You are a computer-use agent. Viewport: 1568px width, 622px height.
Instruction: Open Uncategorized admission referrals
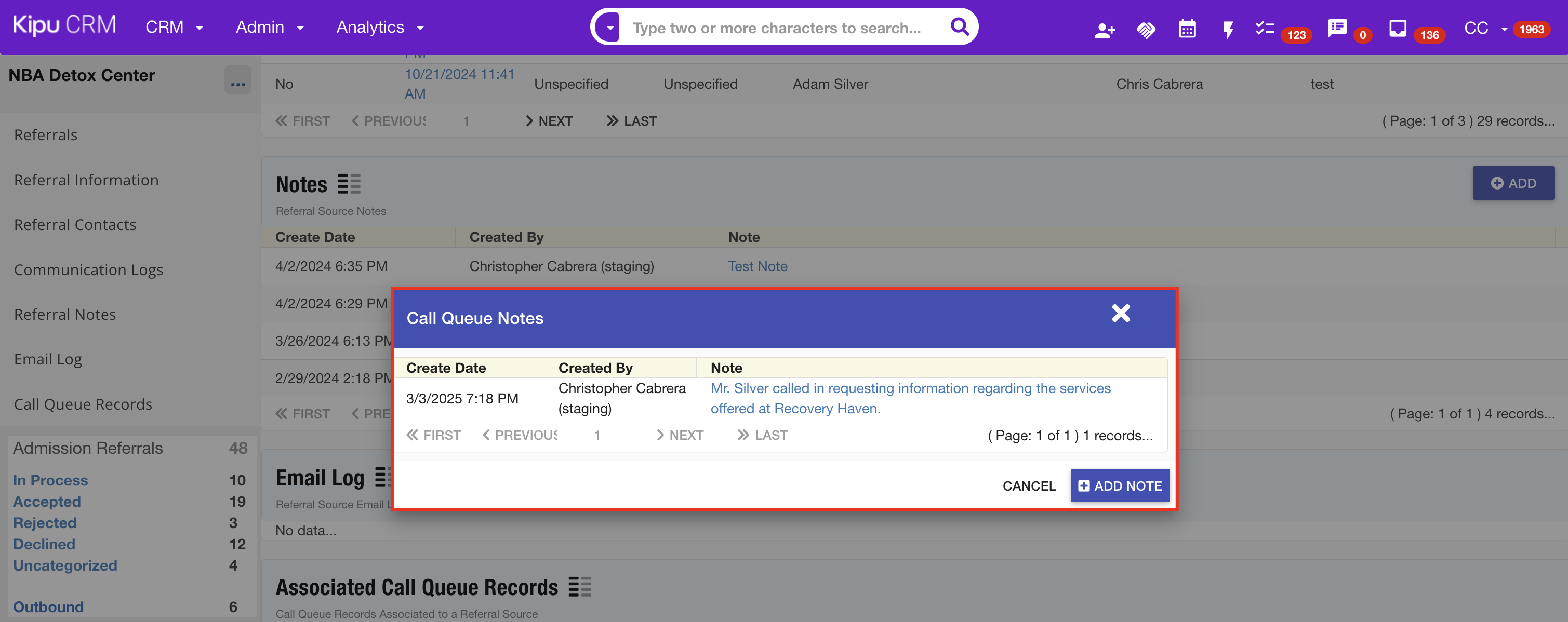click(65, 565)
